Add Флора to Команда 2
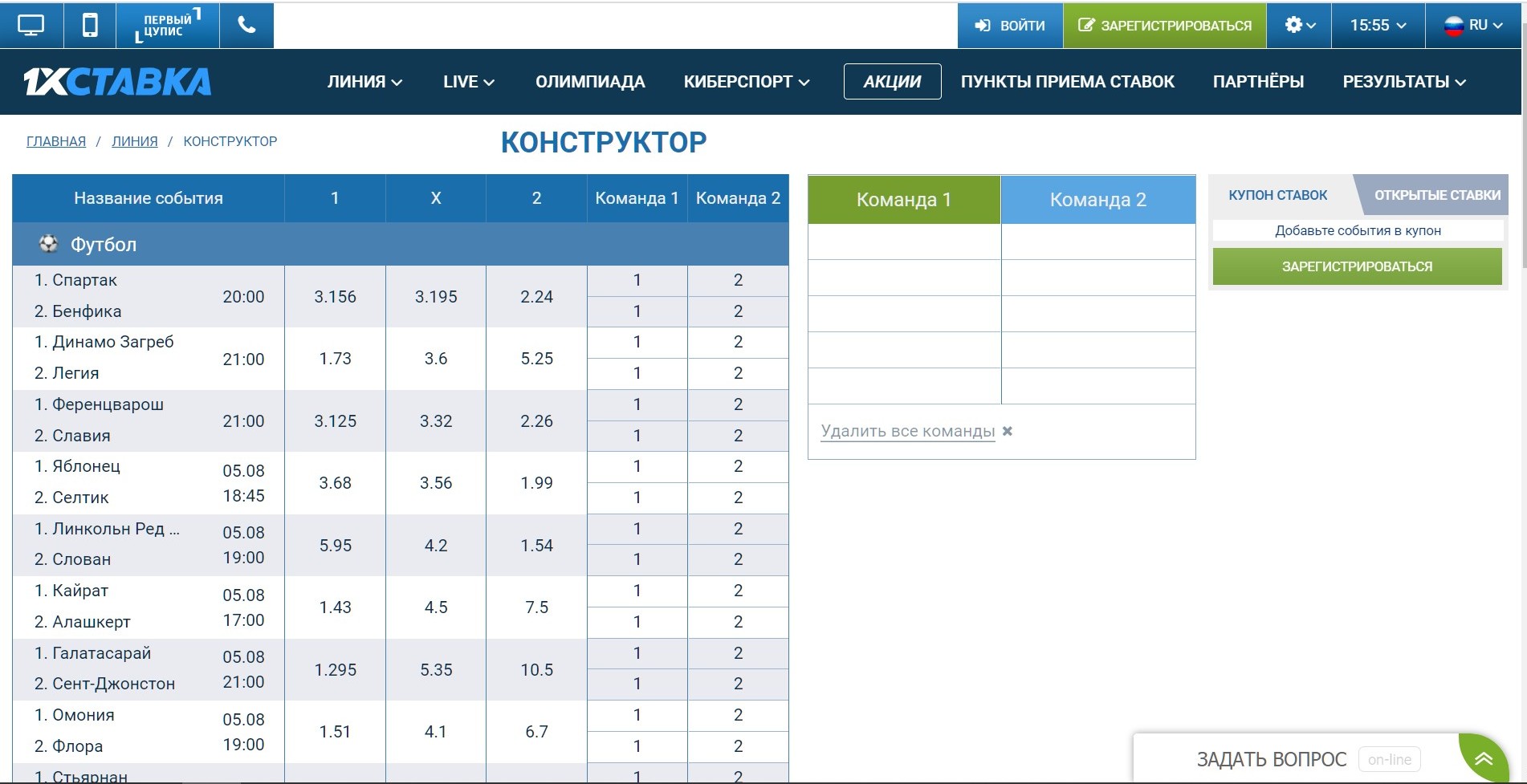Screen dimensions: 1527x784 click(738, 746)
